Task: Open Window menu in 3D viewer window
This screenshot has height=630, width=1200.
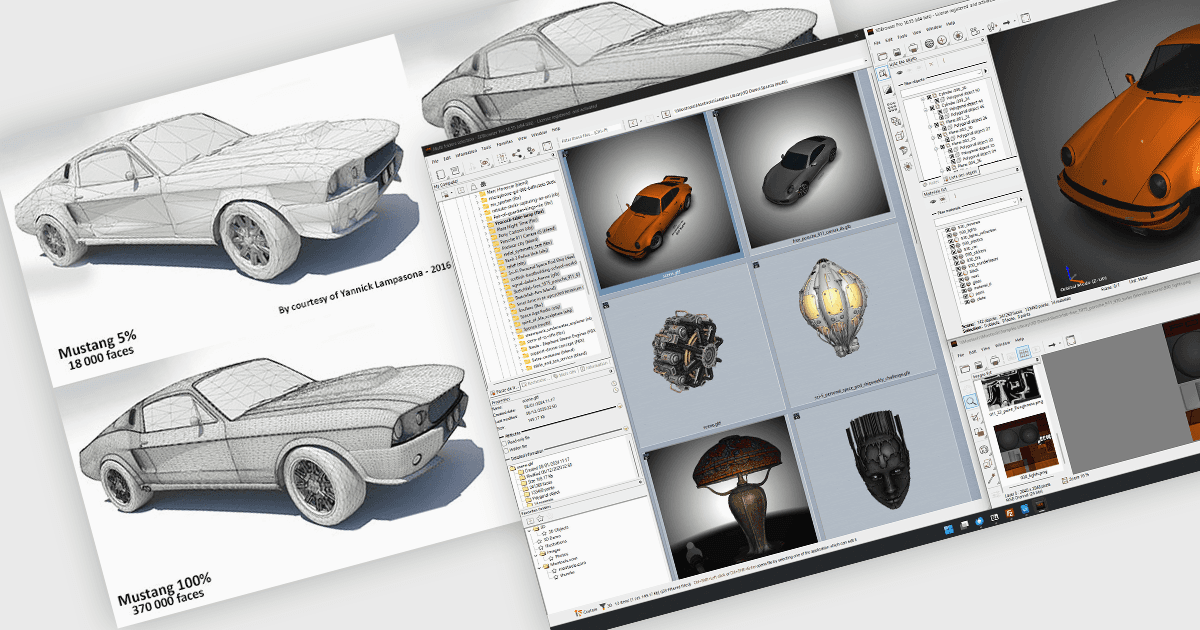Action: click(x=933, y=28)
